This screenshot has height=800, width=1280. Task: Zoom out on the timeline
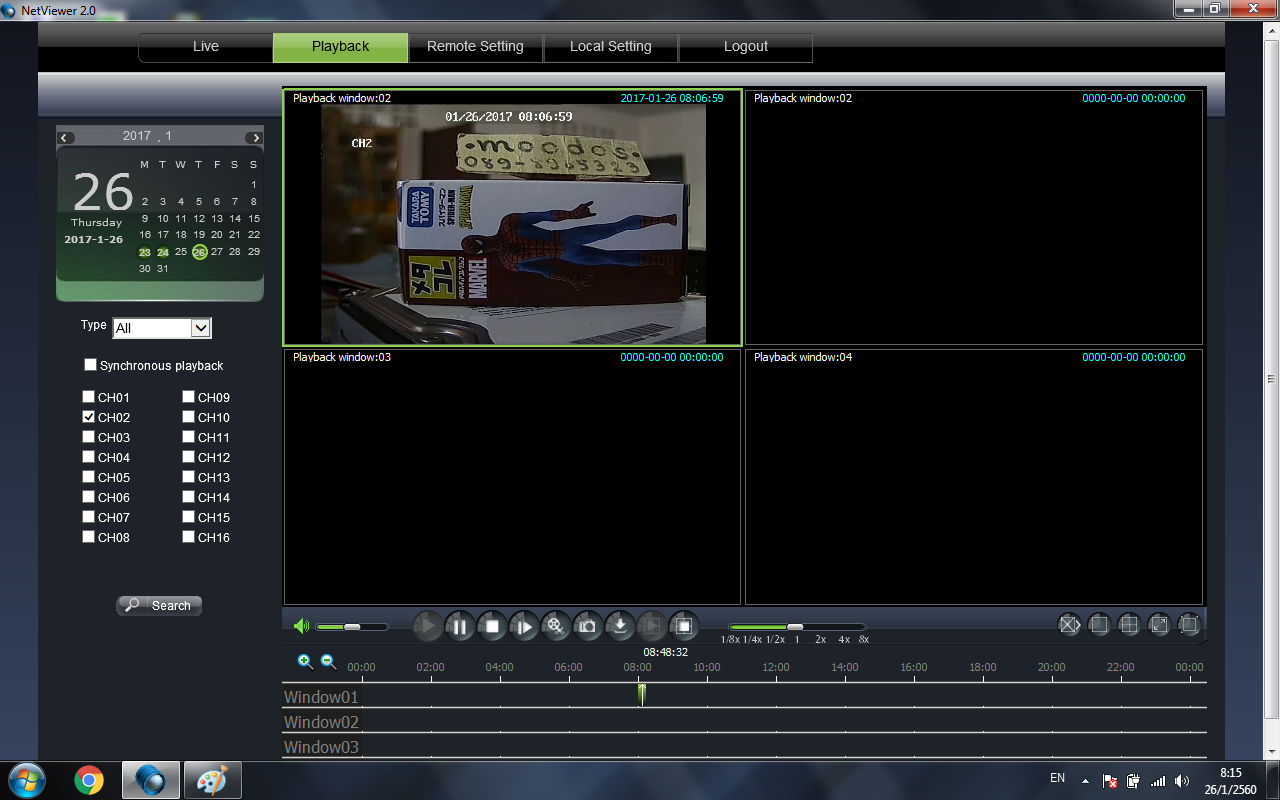pyautogui.click(x=328, y=661)
